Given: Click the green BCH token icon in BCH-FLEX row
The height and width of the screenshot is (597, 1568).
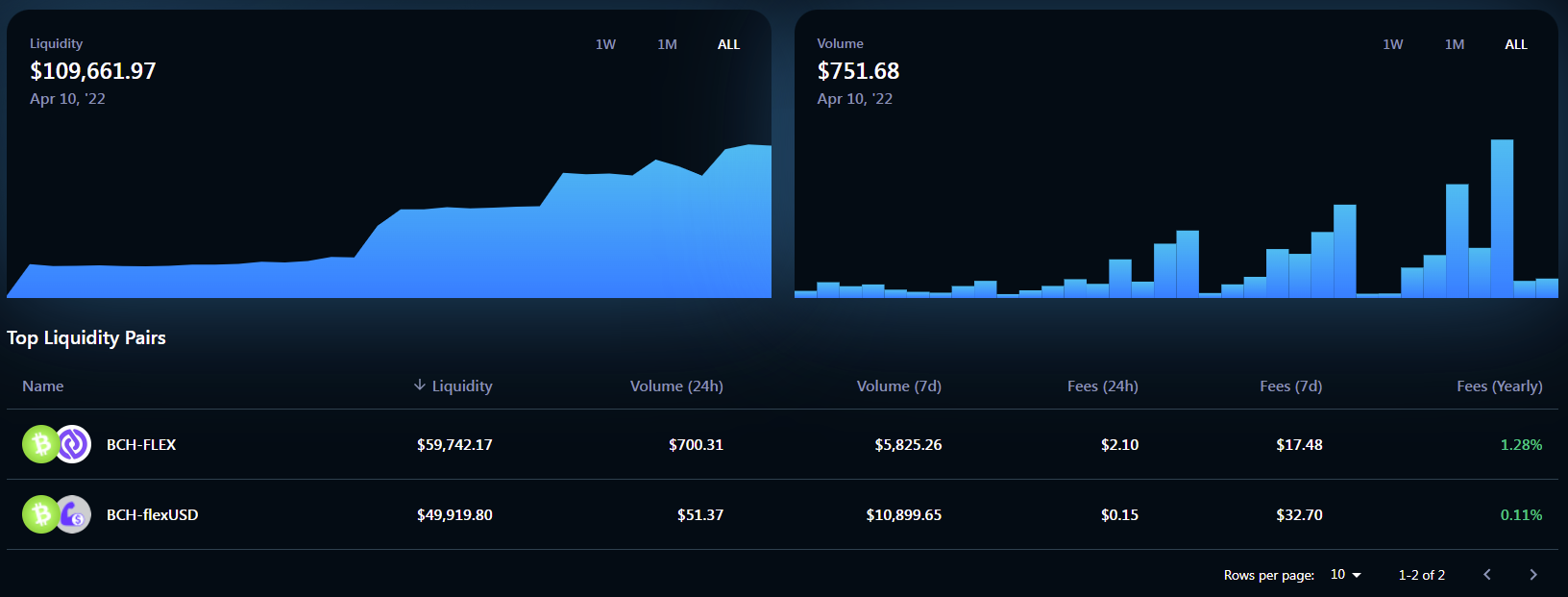Looking at the screenshot, I should tap(40, 444).
